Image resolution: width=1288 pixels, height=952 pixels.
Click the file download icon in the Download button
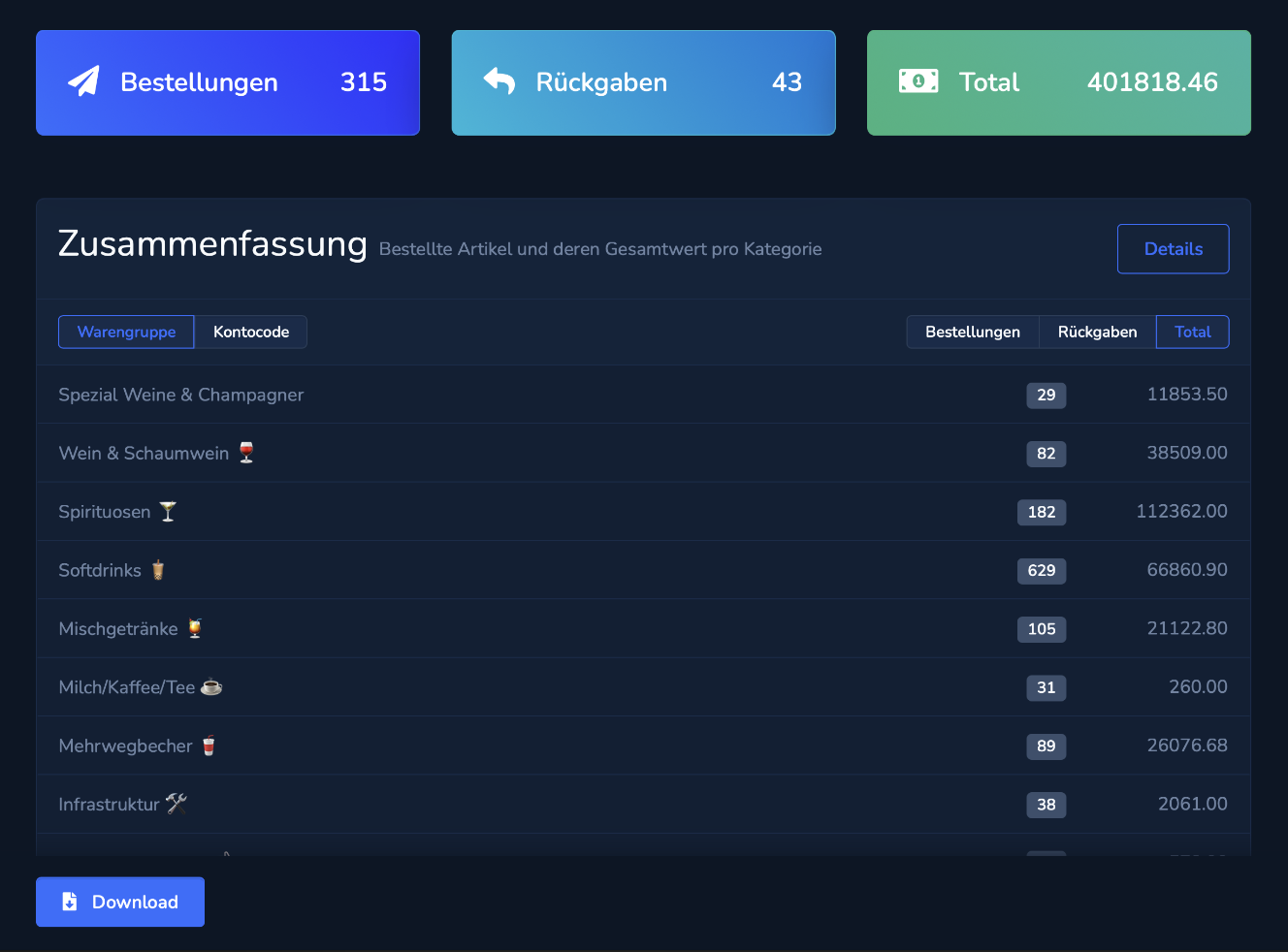70,902
